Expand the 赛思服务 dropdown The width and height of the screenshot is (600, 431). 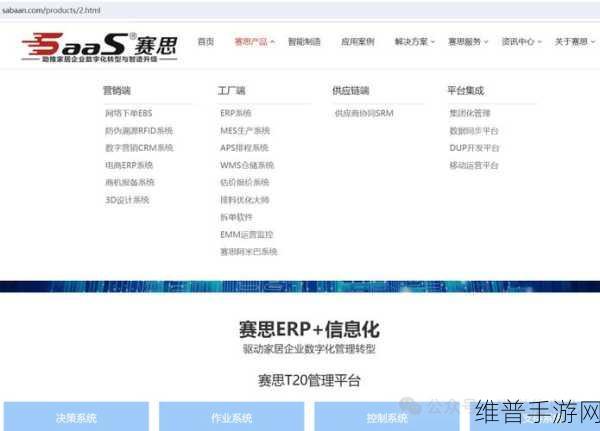point(468,41)
